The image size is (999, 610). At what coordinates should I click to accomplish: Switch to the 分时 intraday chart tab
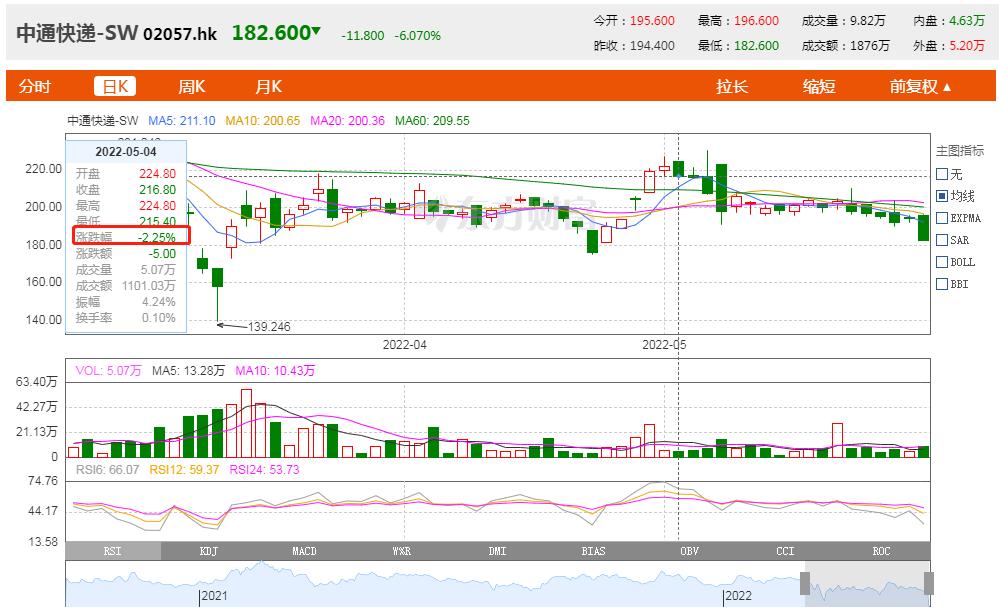pyautogui.click(x=34, y=86)
